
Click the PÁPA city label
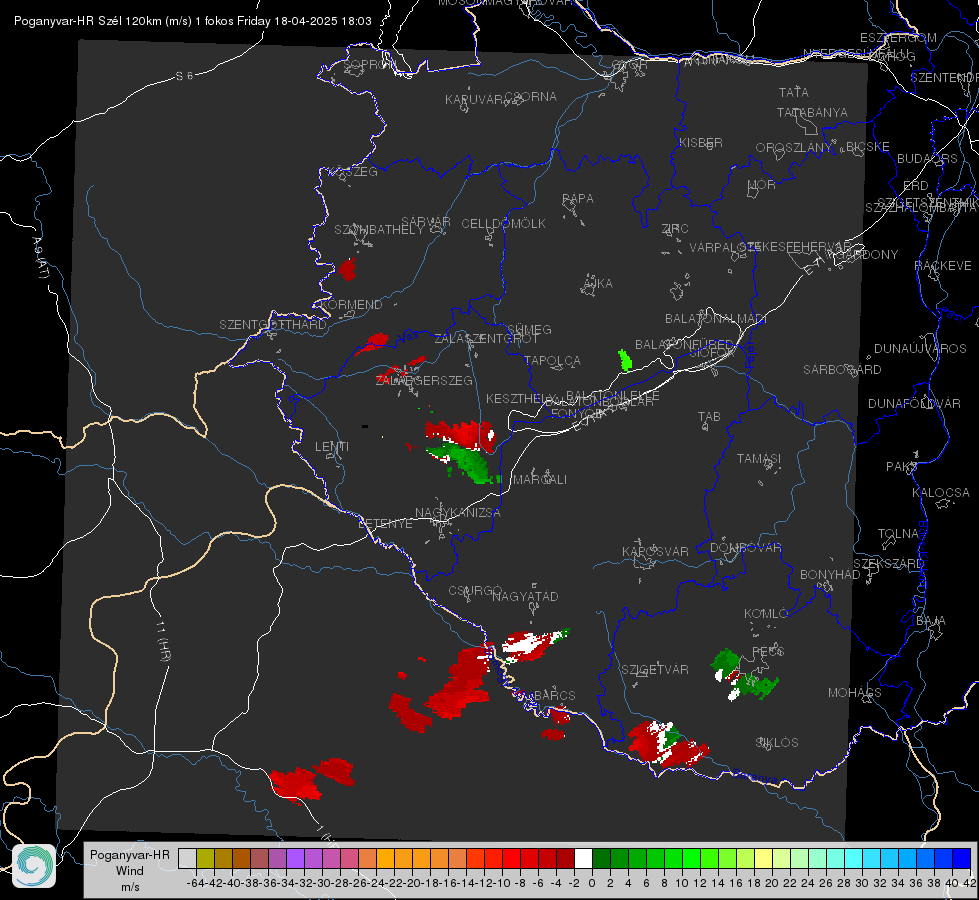[x=578, y=199]
